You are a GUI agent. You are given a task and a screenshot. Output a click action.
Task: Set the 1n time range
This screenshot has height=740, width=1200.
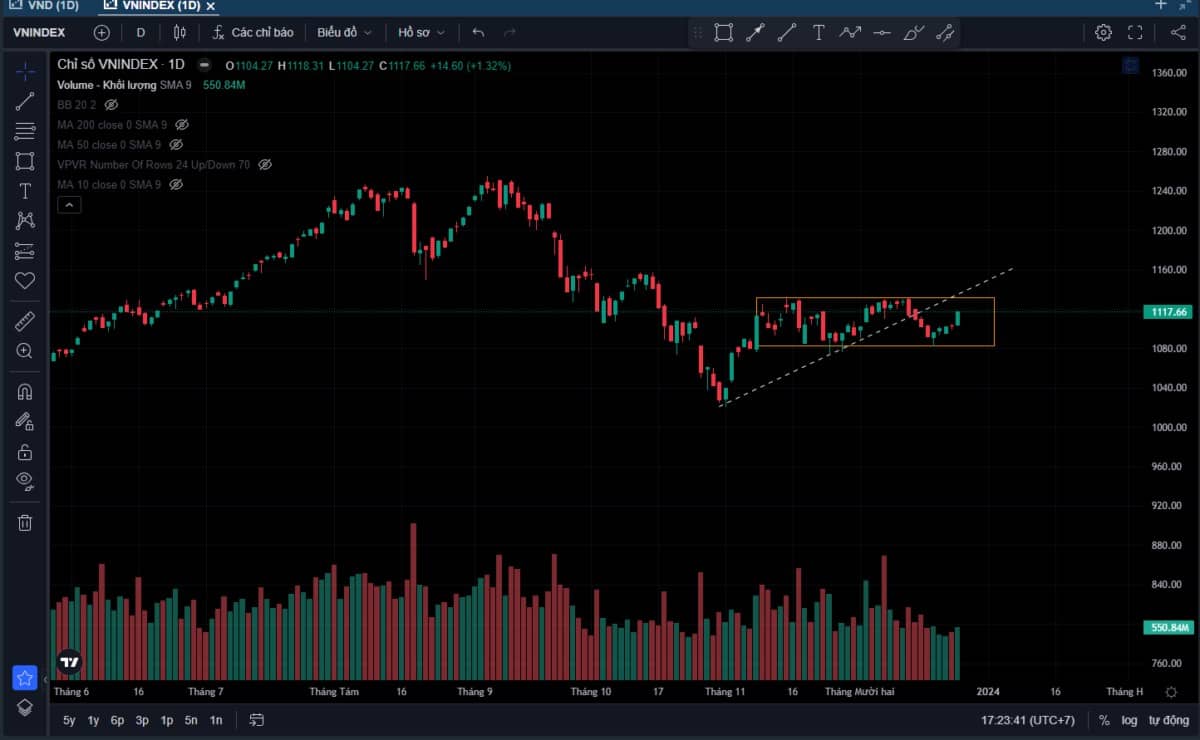pyautogui.click(x=216, y=720)
